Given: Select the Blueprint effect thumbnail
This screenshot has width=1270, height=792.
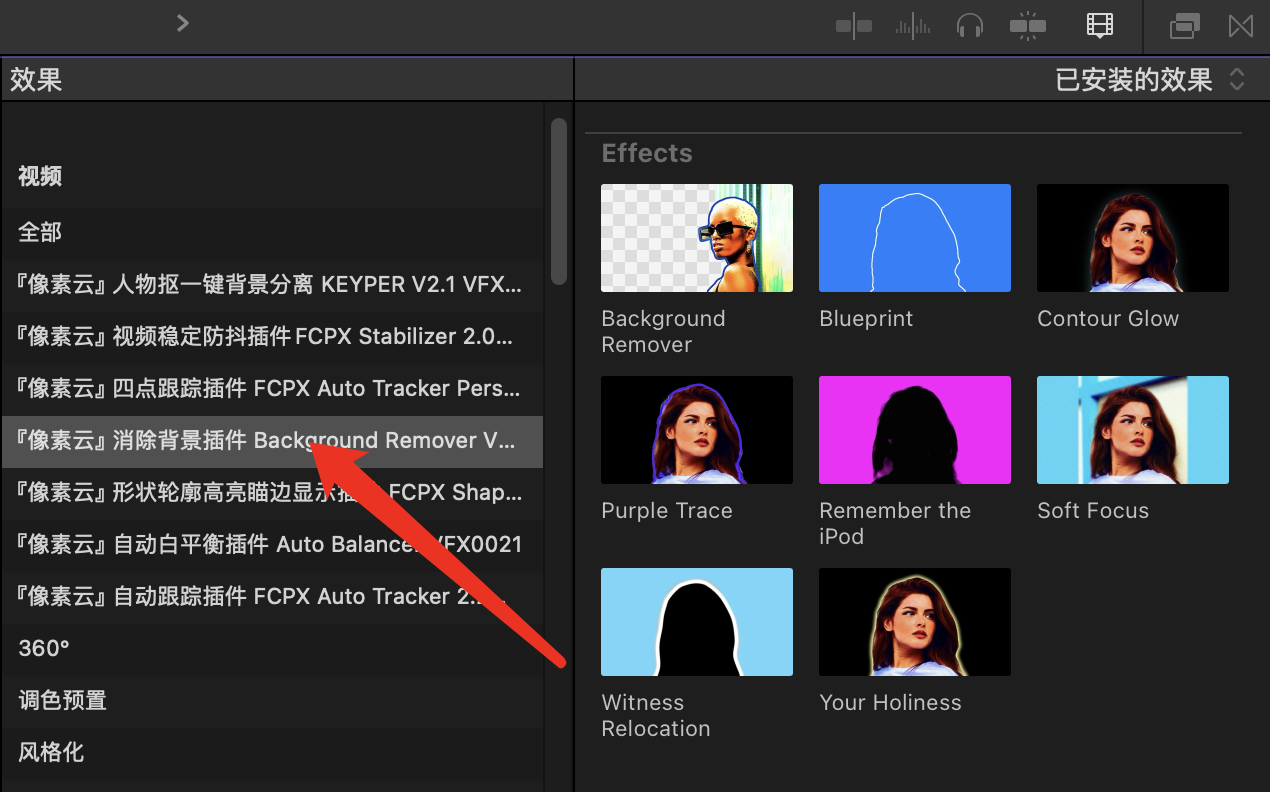Looking at the screenshot, I should [x=915, y=238].
